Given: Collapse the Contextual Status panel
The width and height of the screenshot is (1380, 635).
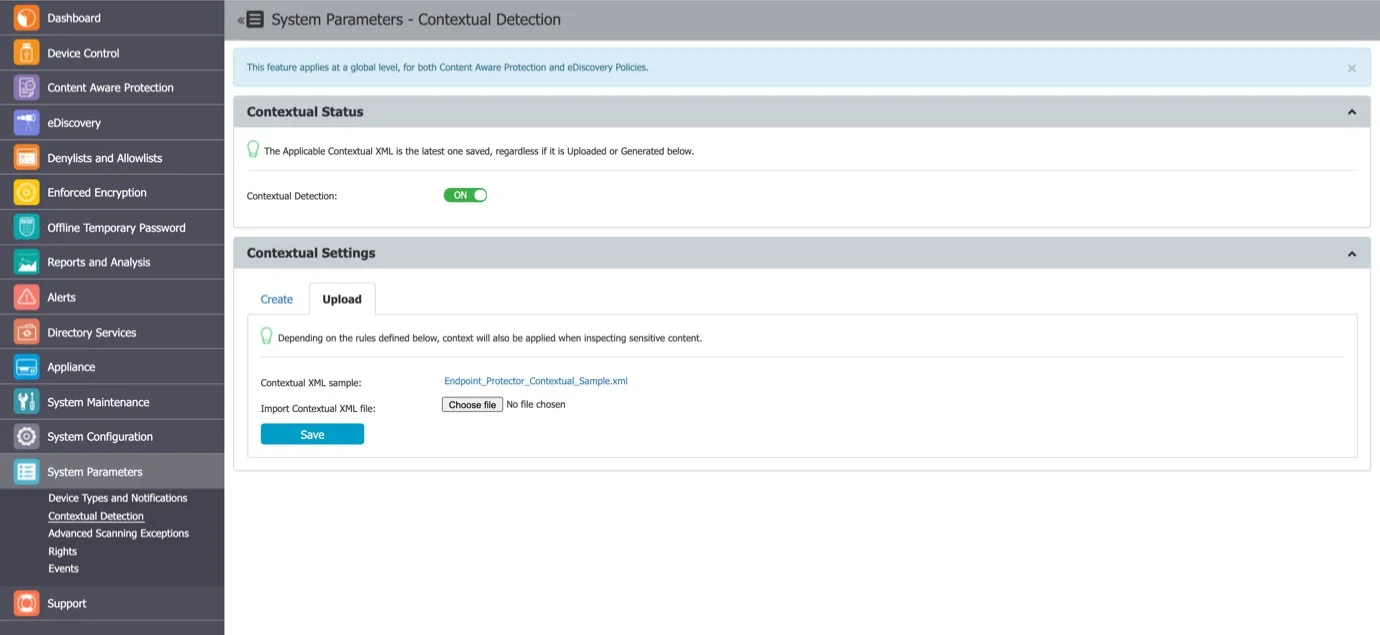Looking at the screenshot, I should [1352, 112].
